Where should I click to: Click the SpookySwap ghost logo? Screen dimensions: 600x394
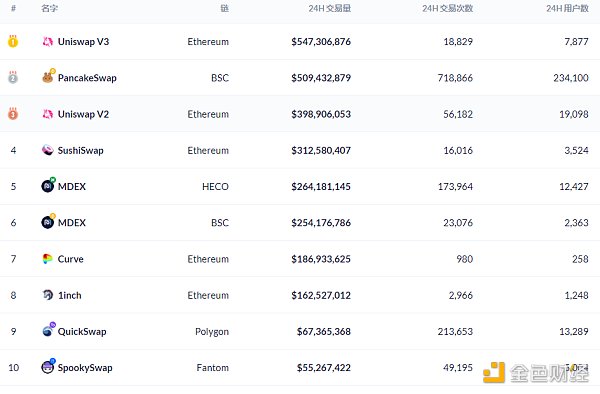pos(48,366)
